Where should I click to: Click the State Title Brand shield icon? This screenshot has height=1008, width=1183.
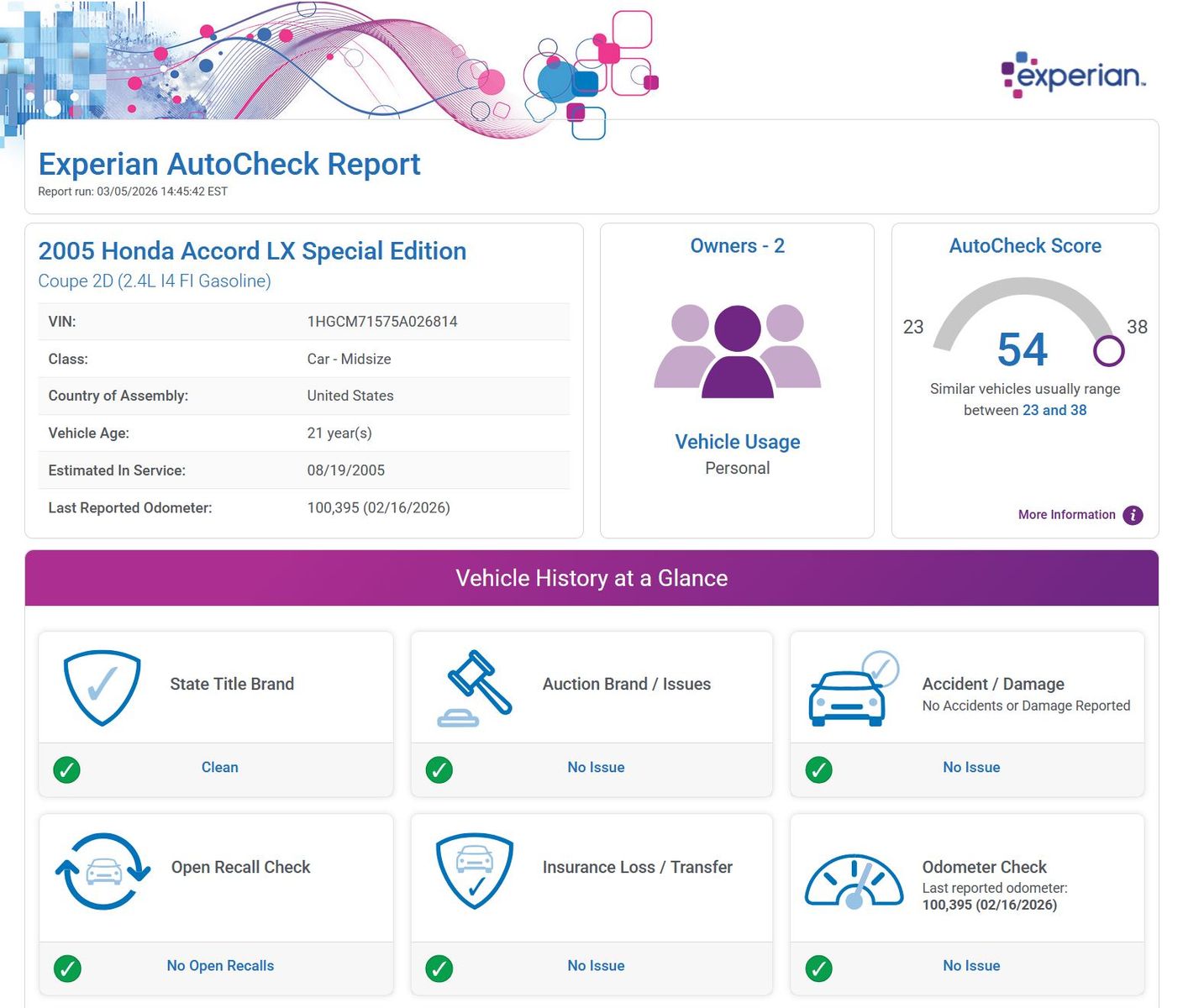tap(102, 686)
